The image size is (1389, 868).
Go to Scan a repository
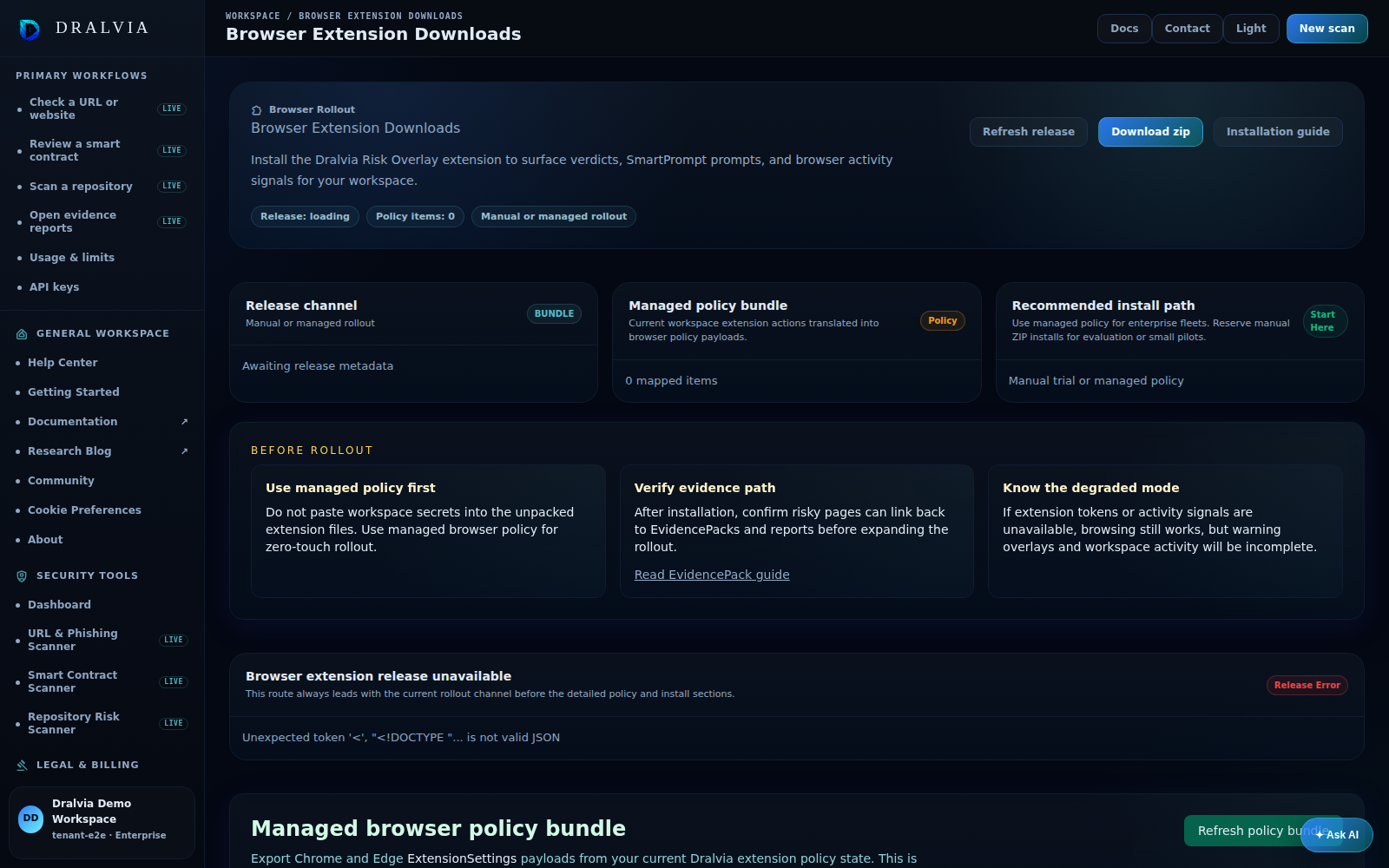click(x=102, y=186)
